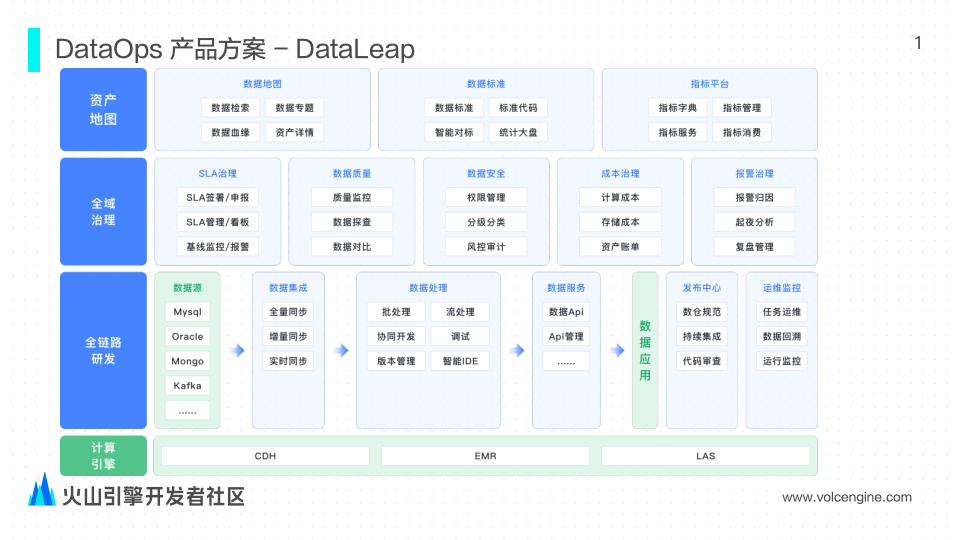Viewport: 960px width, 540px height.
Task: Click the 资产账单 box
Action: pyautogui.click(x=620, y=247)
